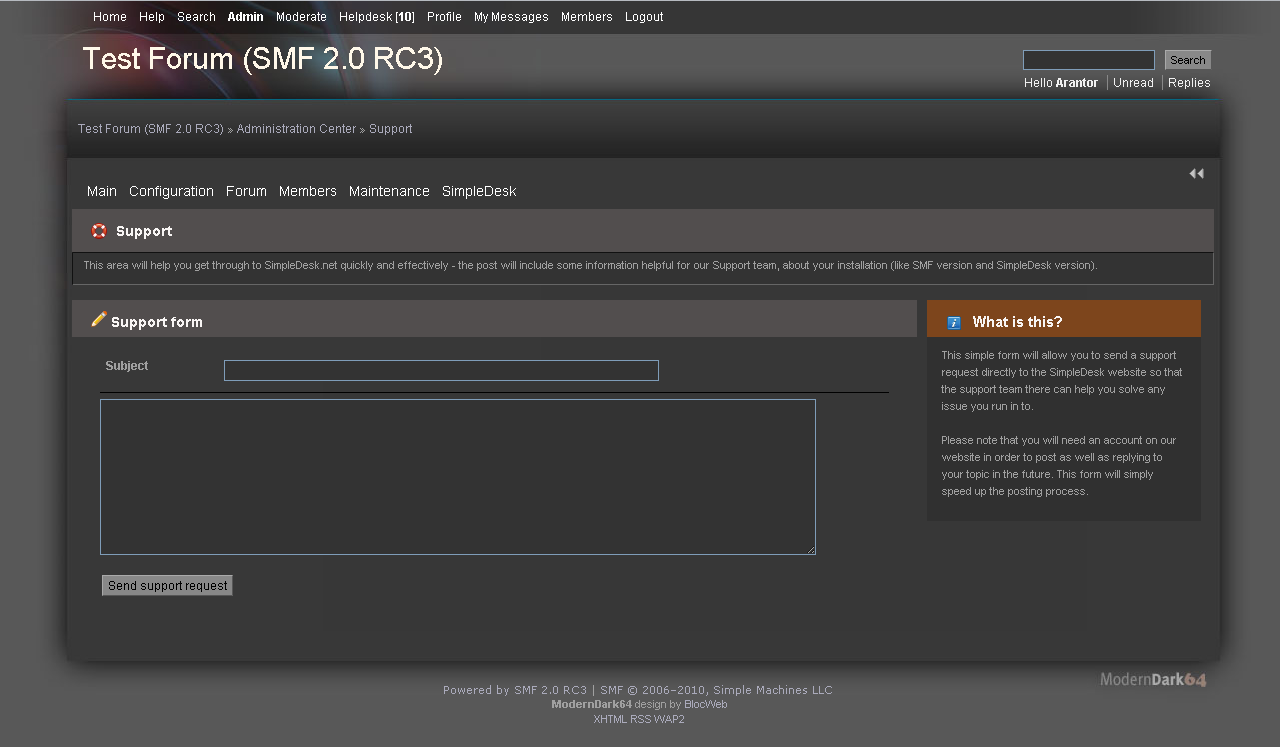Image resolution: width=1280 pixels, height=747 pixels.
Task: Open the SimpleDesk admin tab
Action: 479,191
